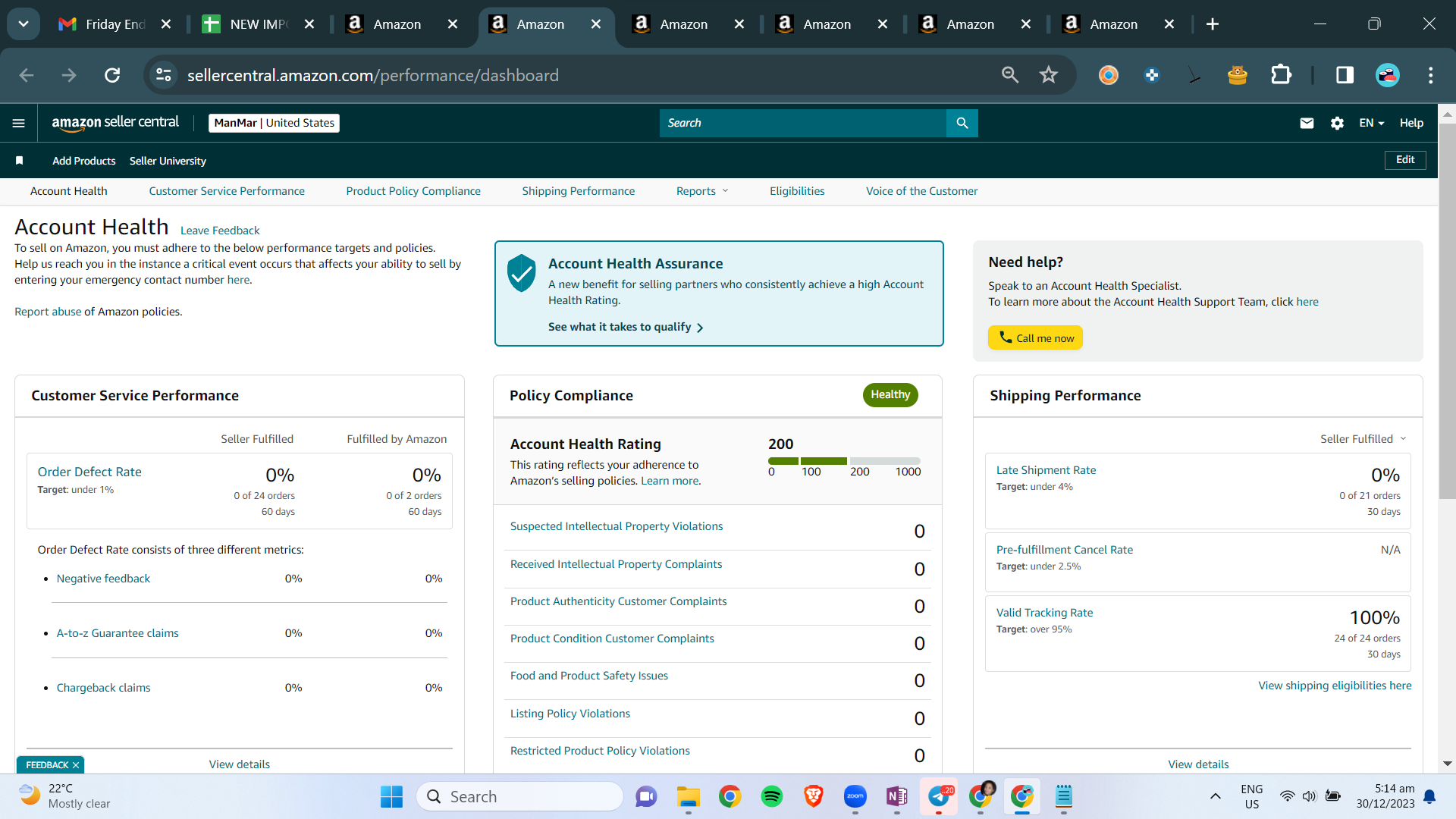1456x819 pixels.
Task: Open Voice of the Customer tab
Action: click(x=922, y=191)
